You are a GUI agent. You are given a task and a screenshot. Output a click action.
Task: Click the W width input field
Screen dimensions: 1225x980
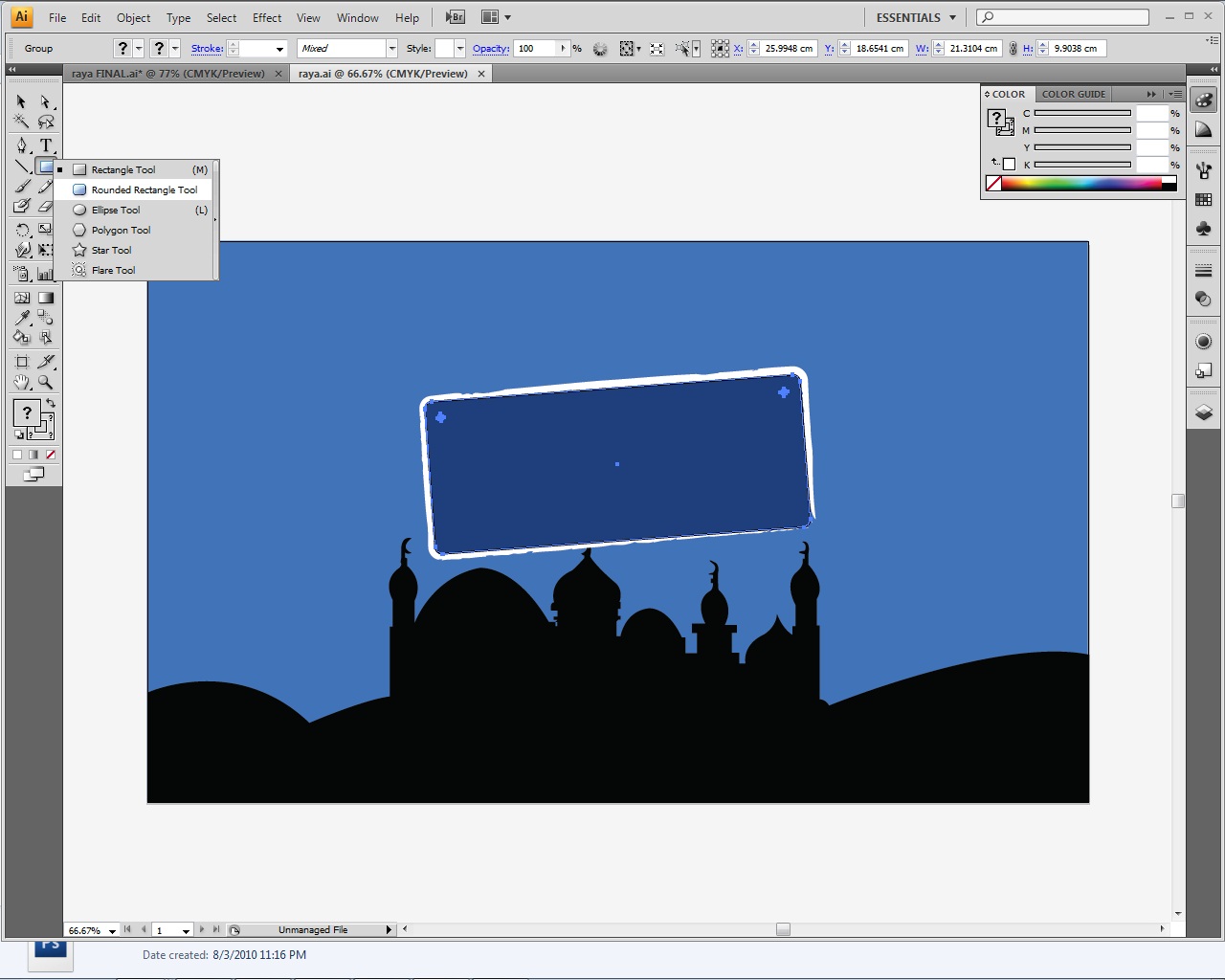(976, 48)
